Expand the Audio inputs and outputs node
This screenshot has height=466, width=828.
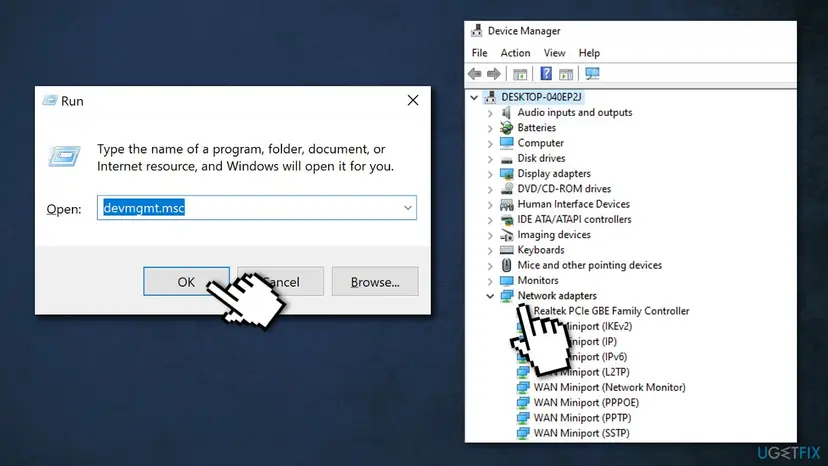pos(490,113)
